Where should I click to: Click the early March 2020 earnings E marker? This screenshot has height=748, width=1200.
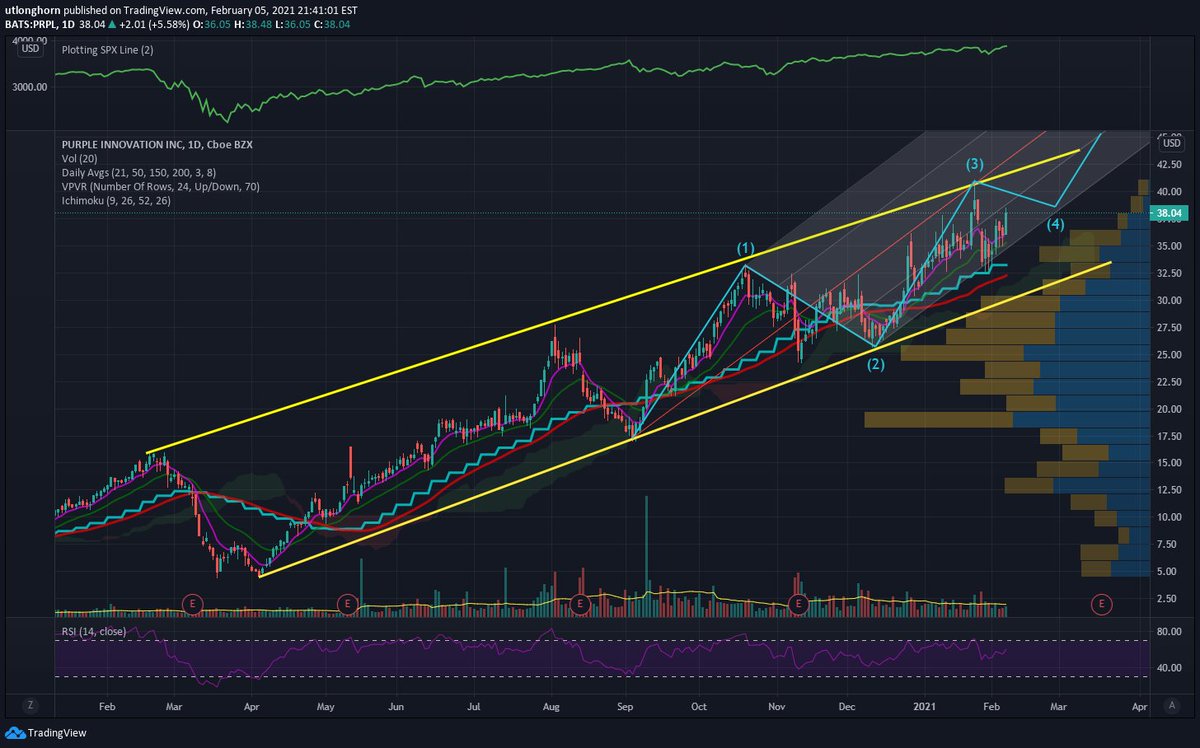[x=194, y=603]
